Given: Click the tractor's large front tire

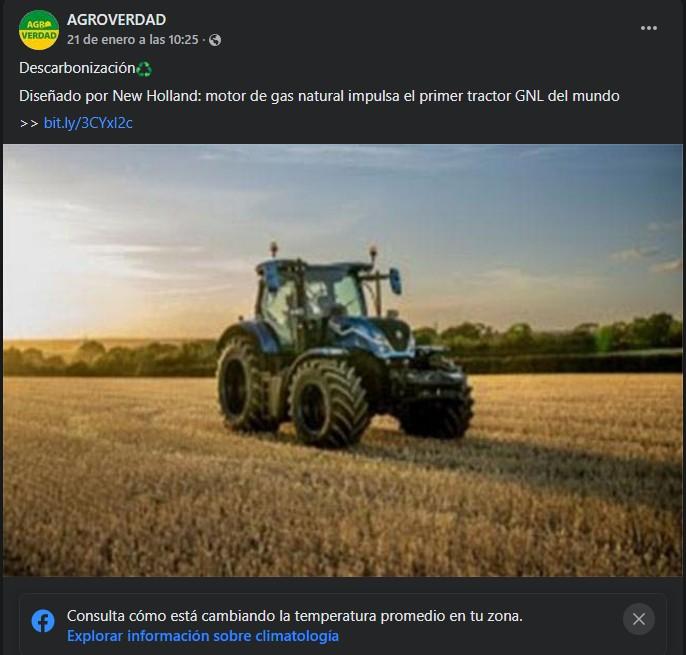Looking at the screenshot, I should pos(329,403).
